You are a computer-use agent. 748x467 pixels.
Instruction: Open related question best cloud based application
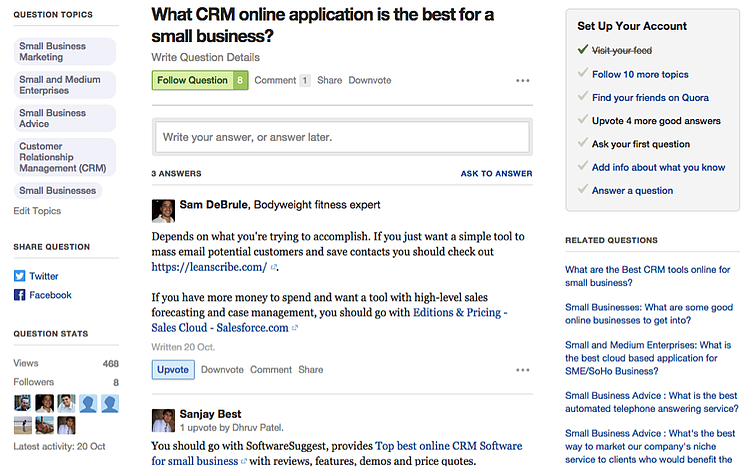[x=648, y=358]
